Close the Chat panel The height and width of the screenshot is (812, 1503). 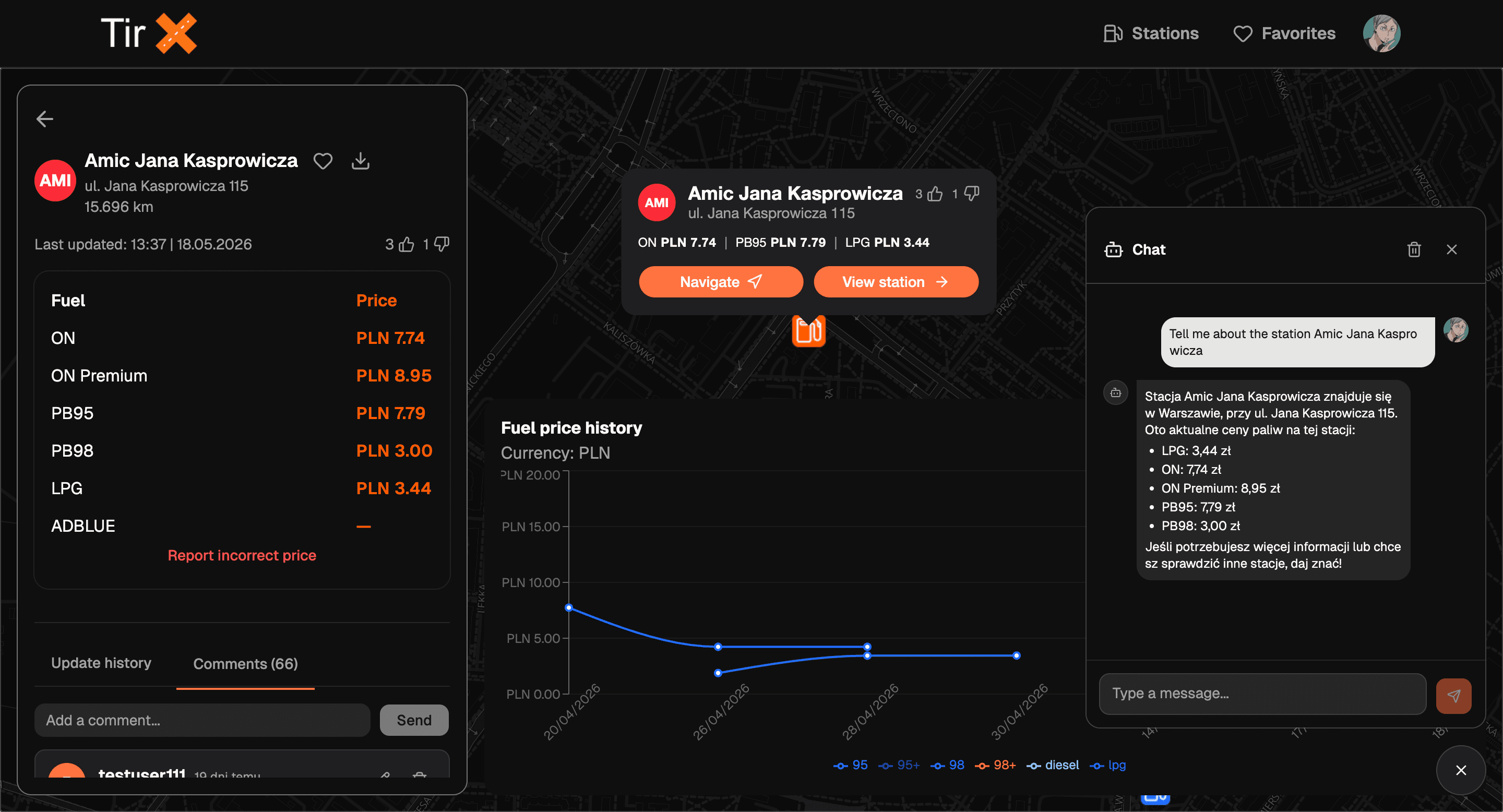[x=1452, y=249]
